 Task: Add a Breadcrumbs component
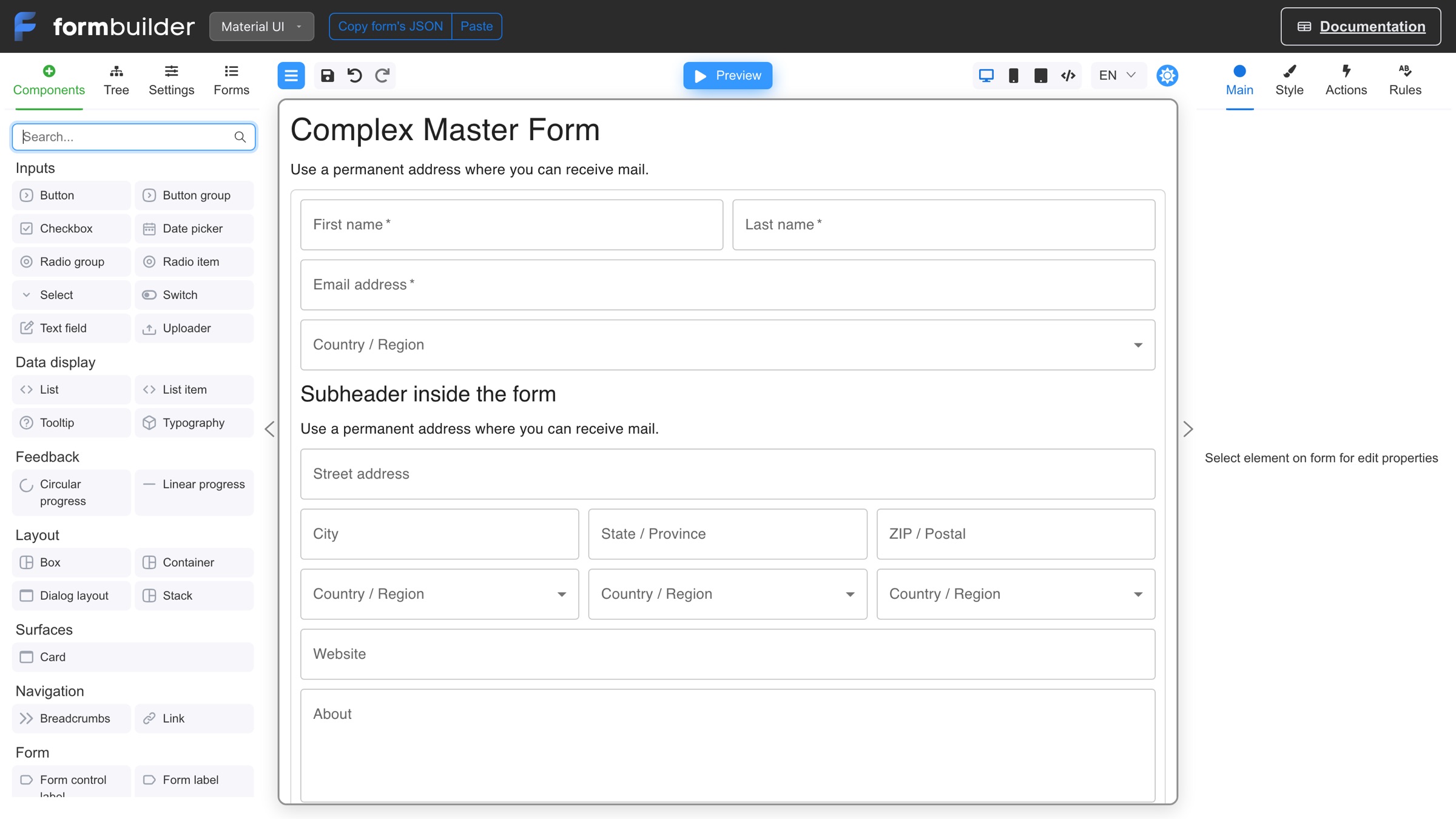[x=71, y=718]
